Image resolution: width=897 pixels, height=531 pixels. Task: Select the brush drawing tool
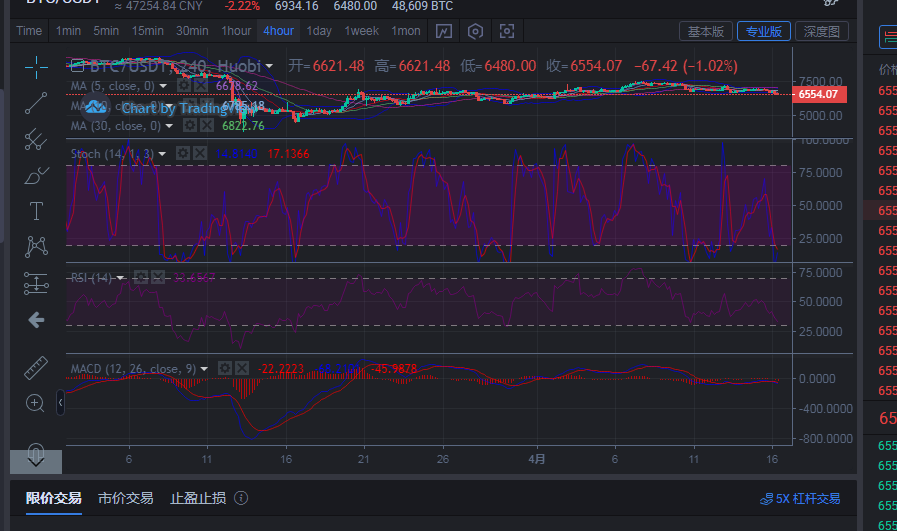click(36, 175)
